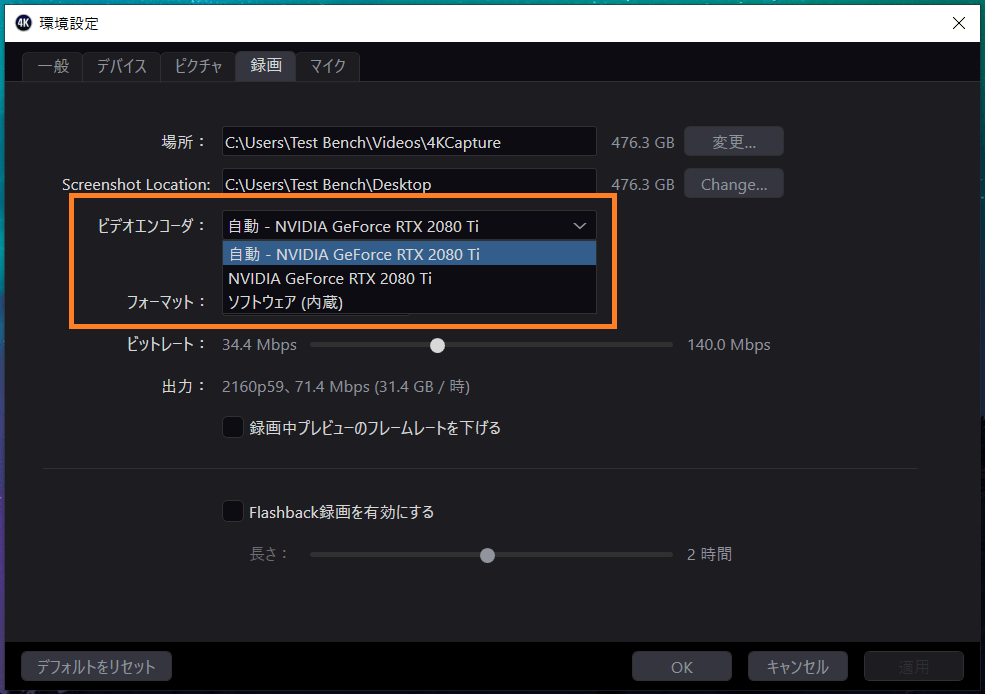The width and height of the screenshot is (985, 694).
Task: Click the 変更... button for recording location
Action: (x=734, y=142)
